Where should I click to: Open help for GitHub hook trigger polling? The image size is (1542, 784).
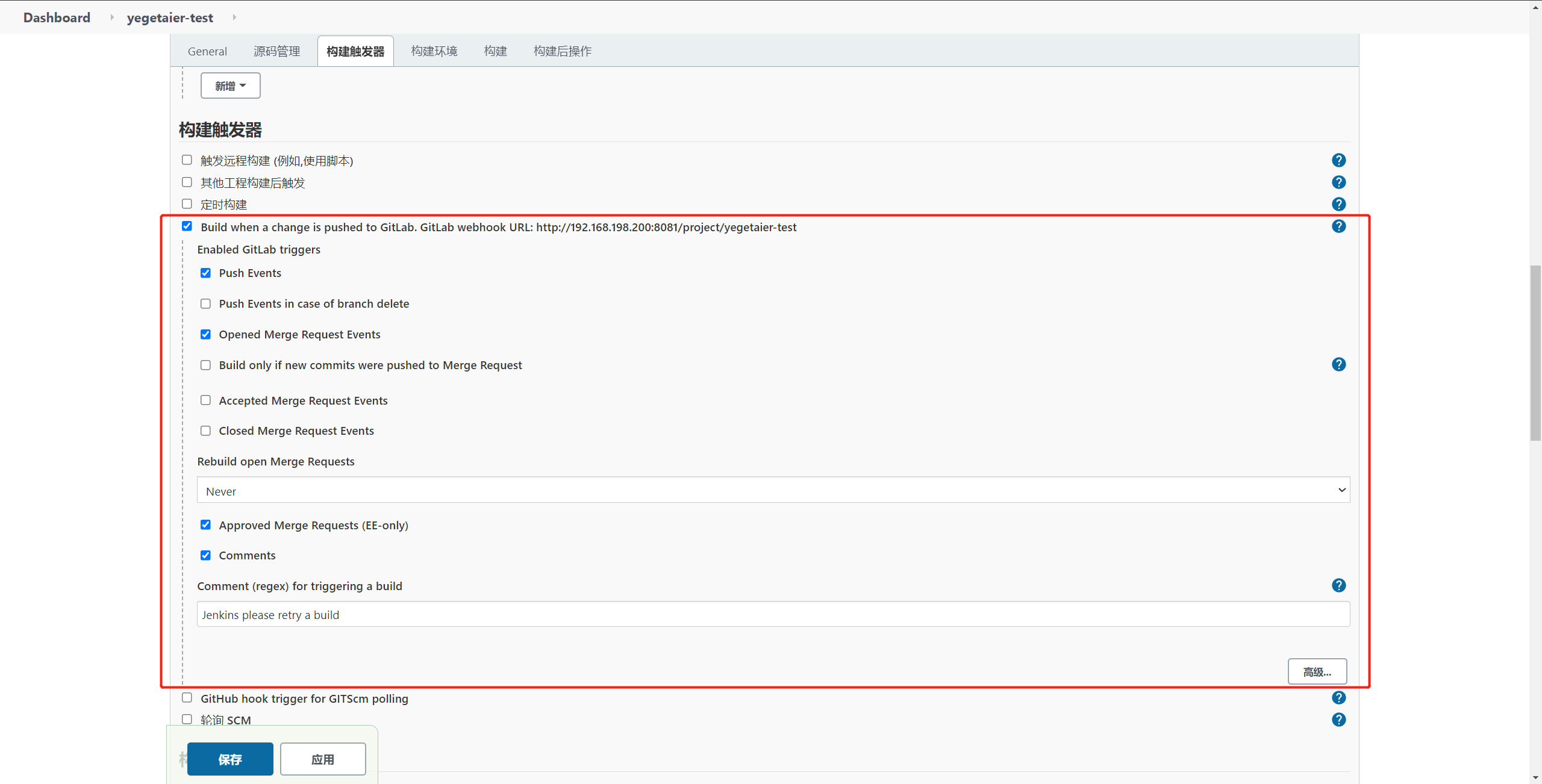click(x=1338, y=698)
